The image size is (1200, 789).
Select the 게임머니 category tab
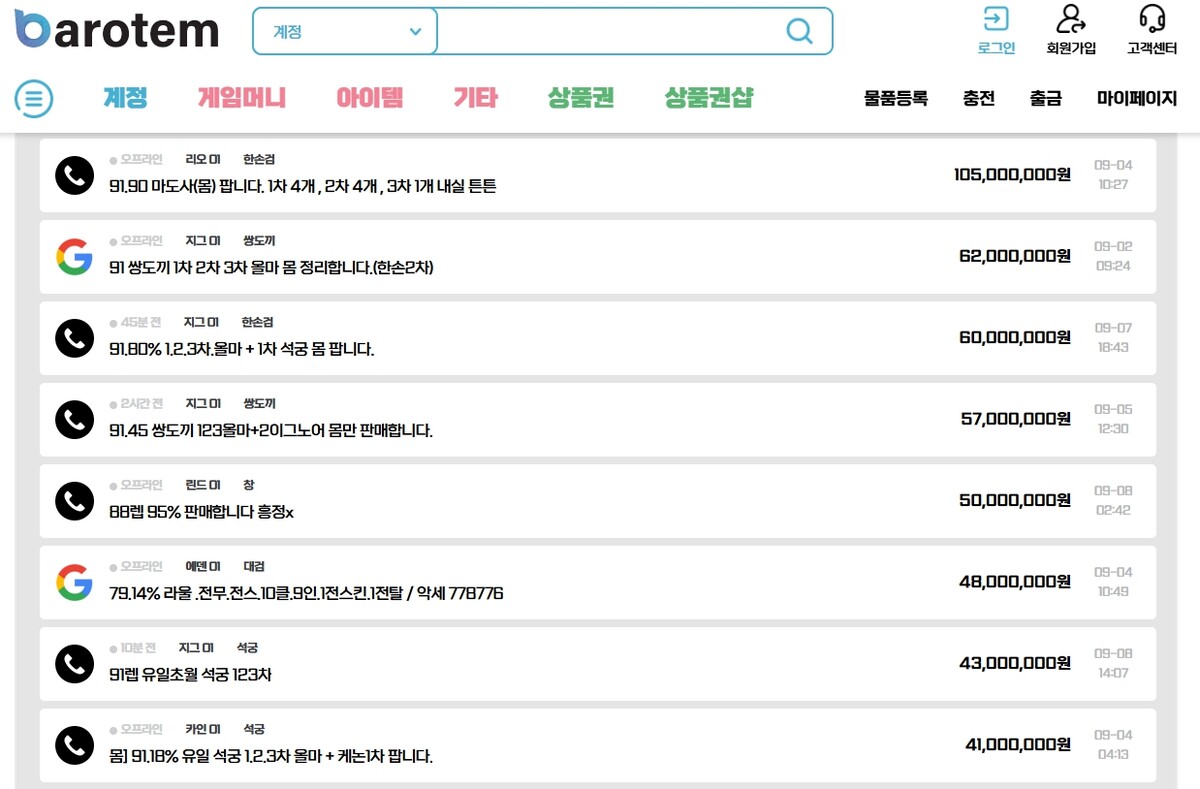click(x=242, y=98)
